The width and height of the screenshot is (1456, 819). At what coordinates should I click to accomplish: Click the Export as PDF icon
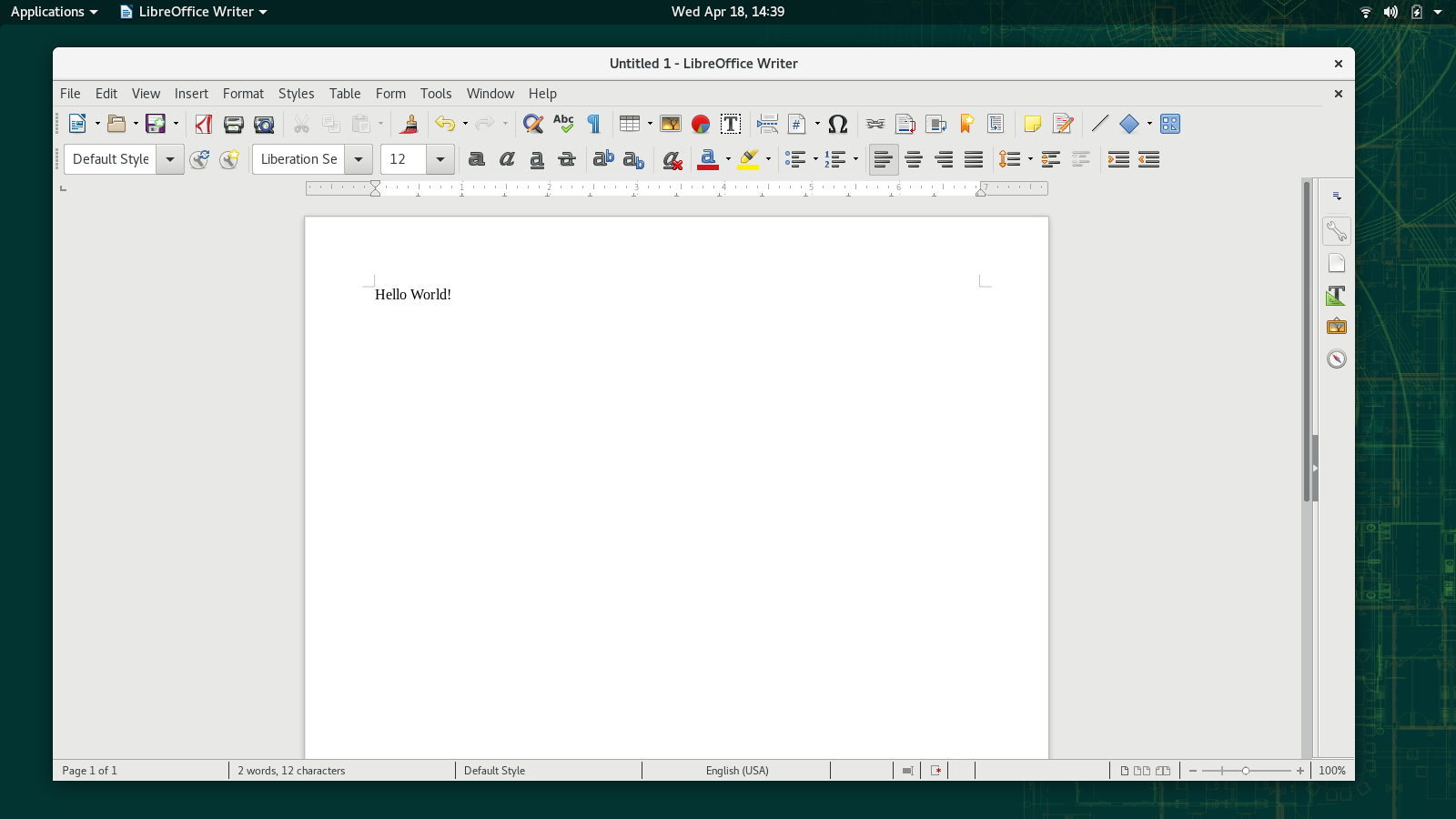tap(204, 124)
